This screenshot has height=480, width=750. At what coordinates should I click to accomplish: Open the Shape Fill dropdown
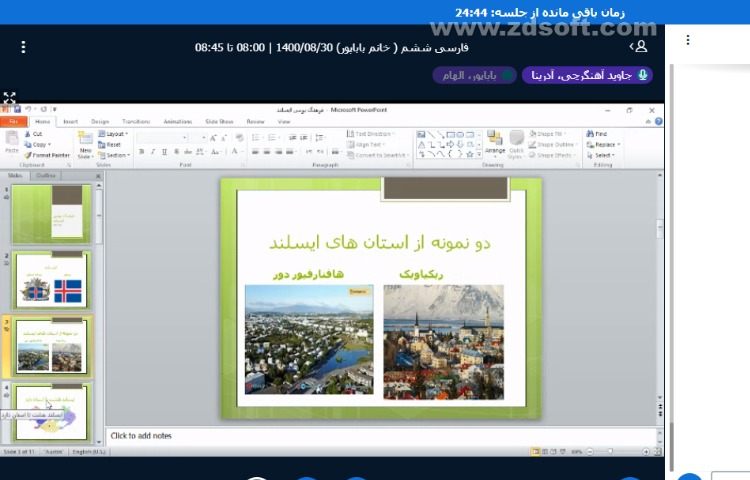547,134
